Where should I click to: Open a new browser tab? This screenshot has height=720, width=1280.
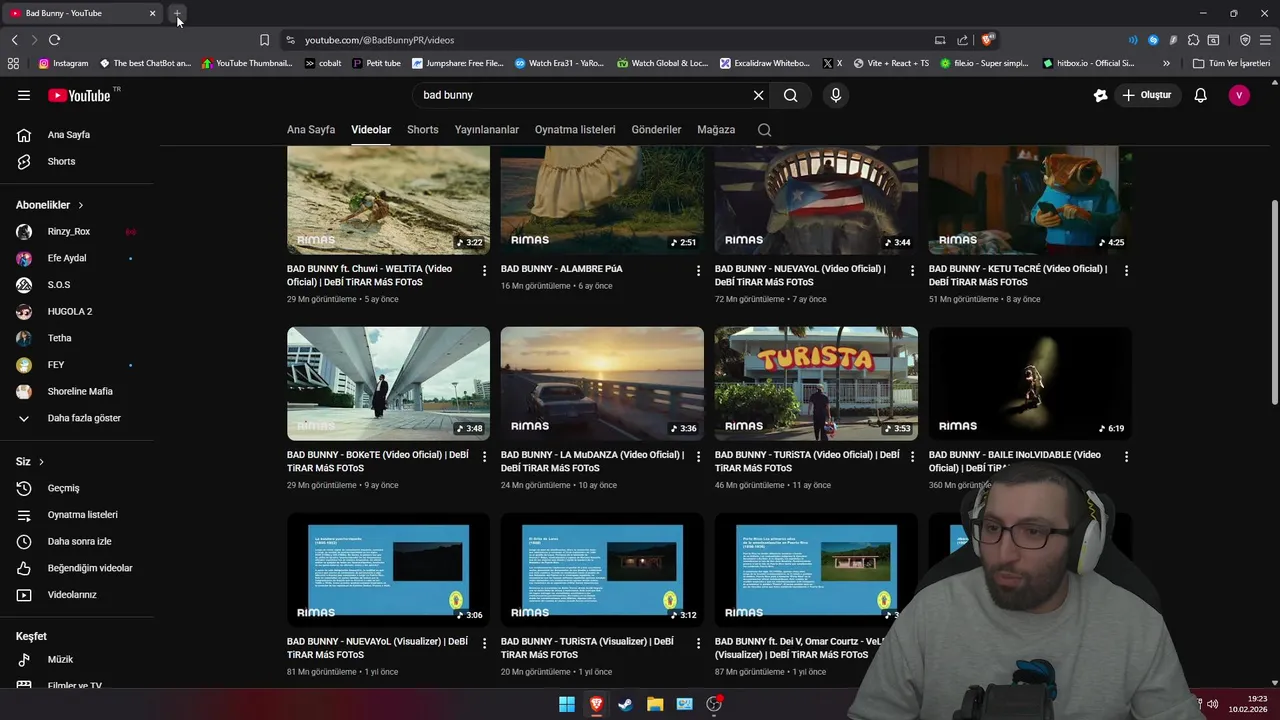(x=177, y=13)
